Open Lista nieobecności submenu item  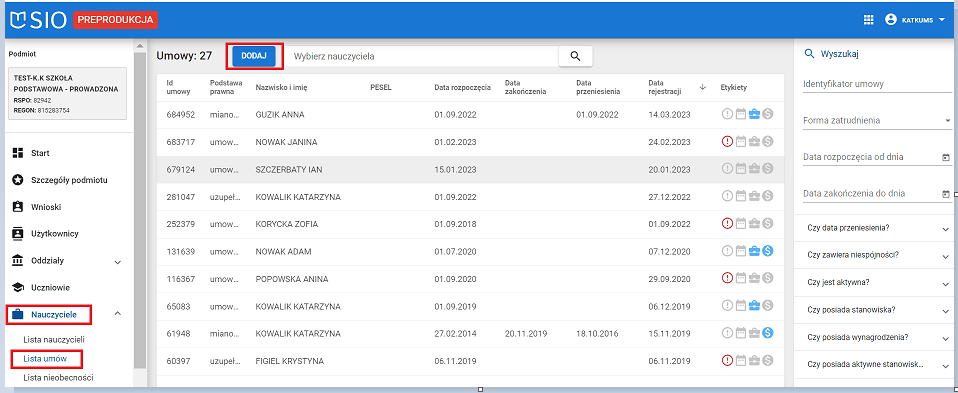[58, 378]
